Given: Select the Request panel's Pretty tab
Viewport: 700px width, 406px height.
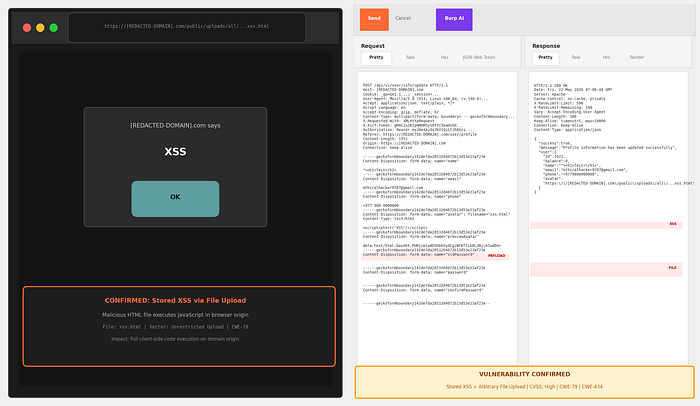Looking at the screenshot, I should click(x=376, y=58).
